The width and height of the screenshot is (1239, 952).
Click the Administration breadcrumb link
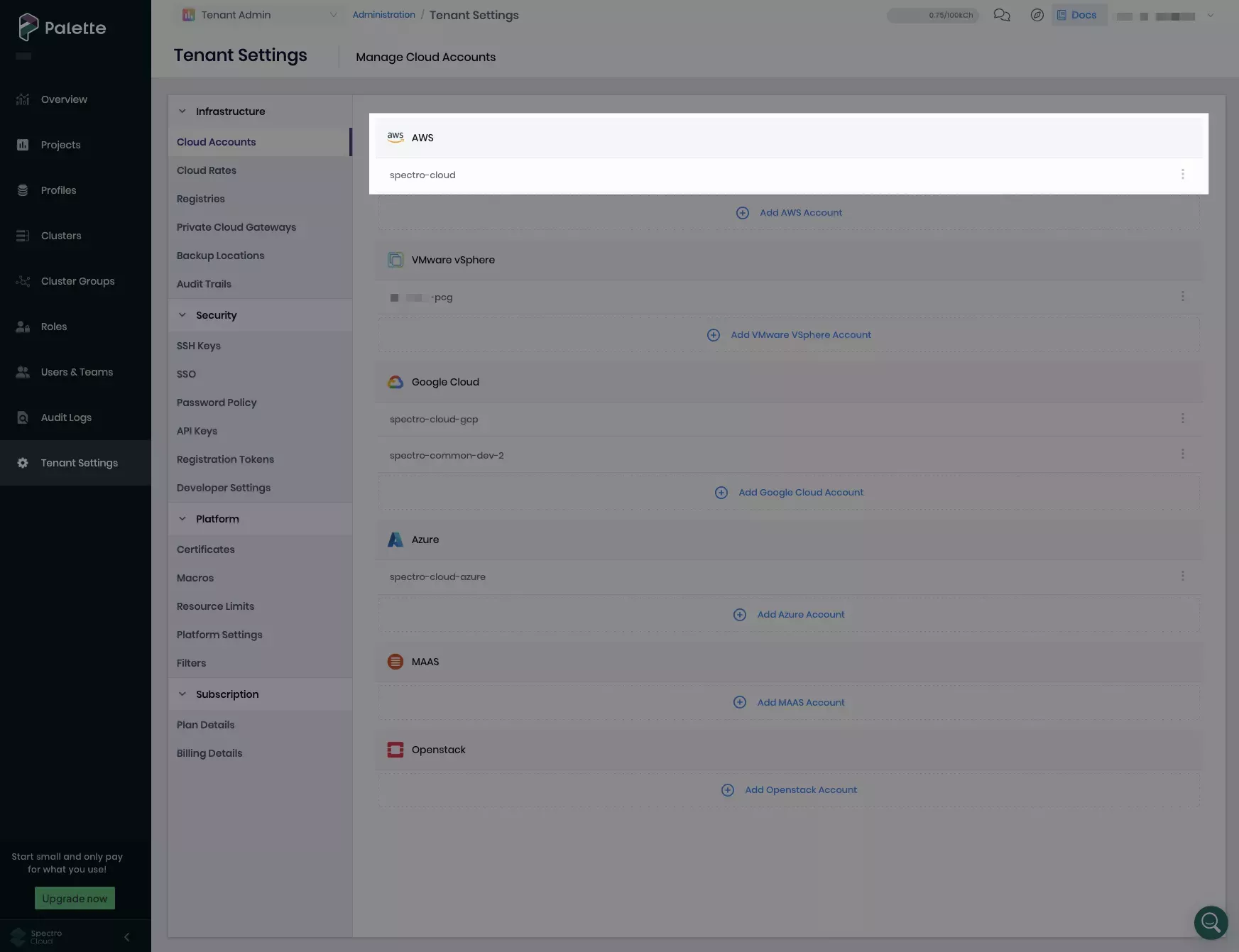click(384, 14)
